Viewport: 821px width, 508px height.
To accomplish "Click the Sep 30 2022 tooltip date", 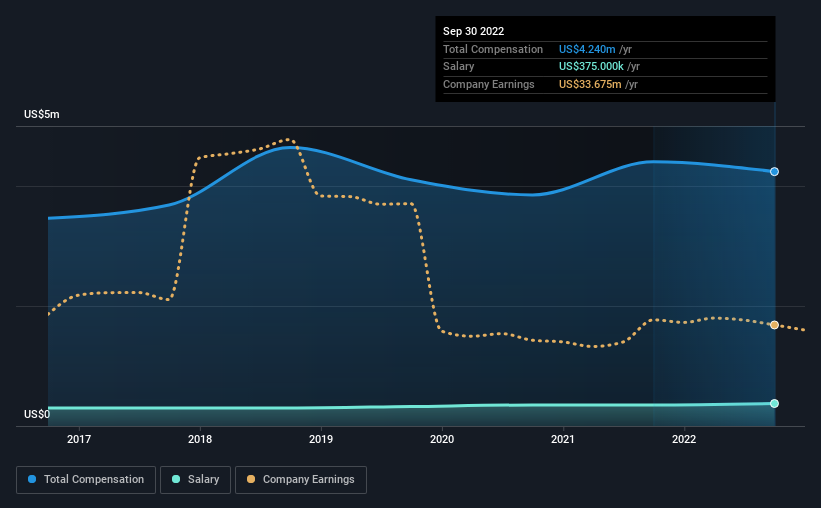I will tap(473, 31).
